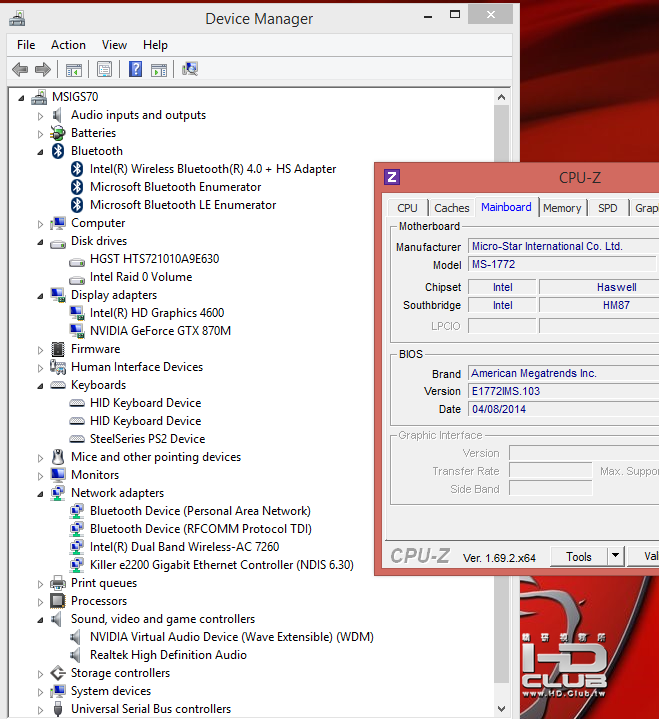The width and height of the screenshot is (659, 719).
Task: Open the View menu
Action: pos(114,45)
